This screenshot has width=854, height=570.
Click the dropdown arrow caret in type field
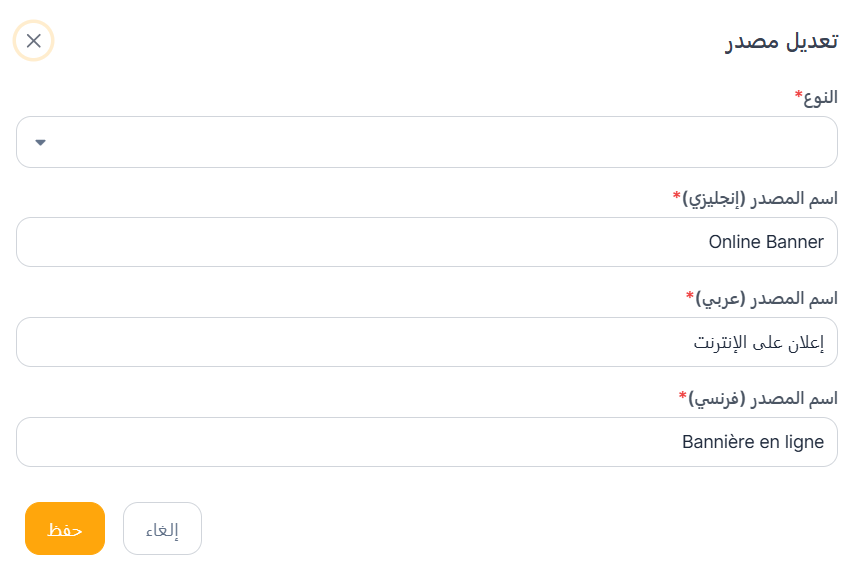tap(41, 142)
